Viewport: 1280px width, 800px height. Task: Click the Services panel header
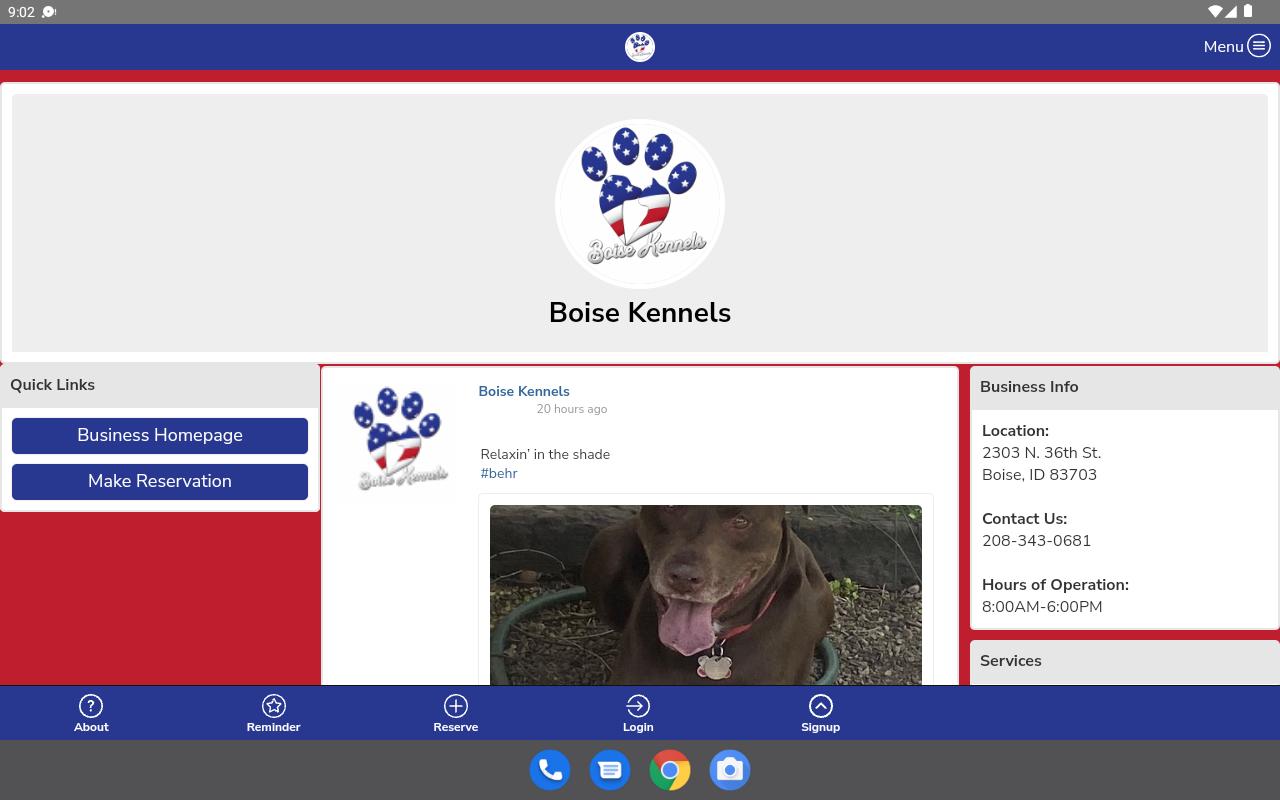1125,663
